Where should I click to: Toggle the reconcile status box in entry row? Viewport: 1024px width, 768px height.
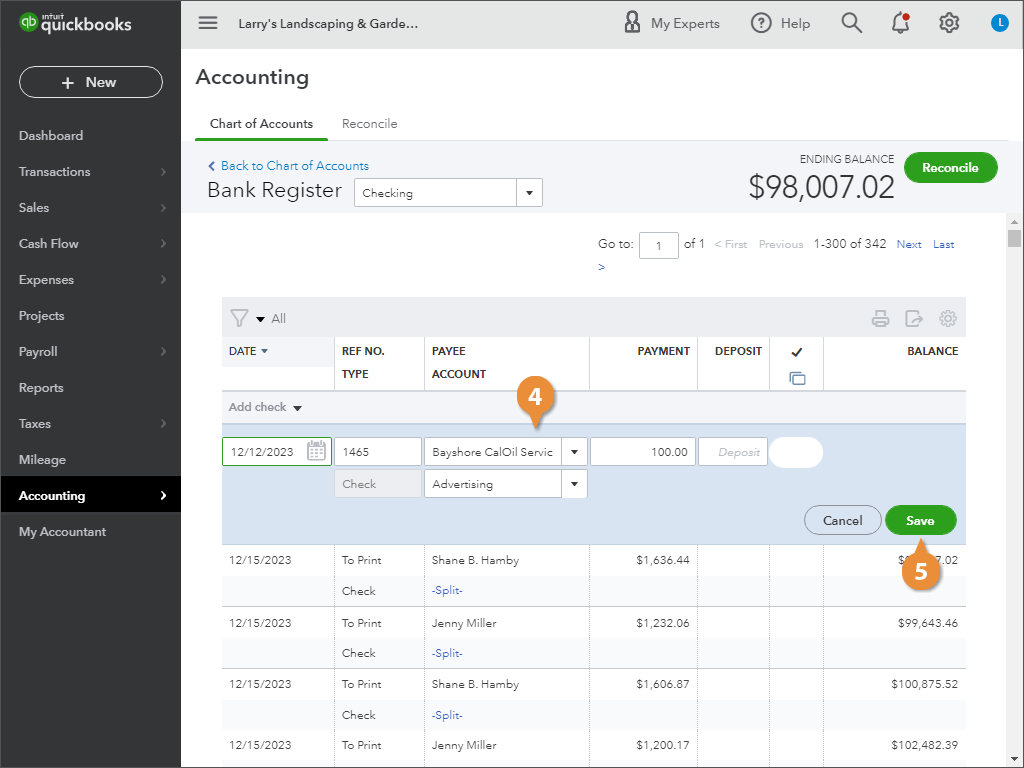[x=796, y=452]
